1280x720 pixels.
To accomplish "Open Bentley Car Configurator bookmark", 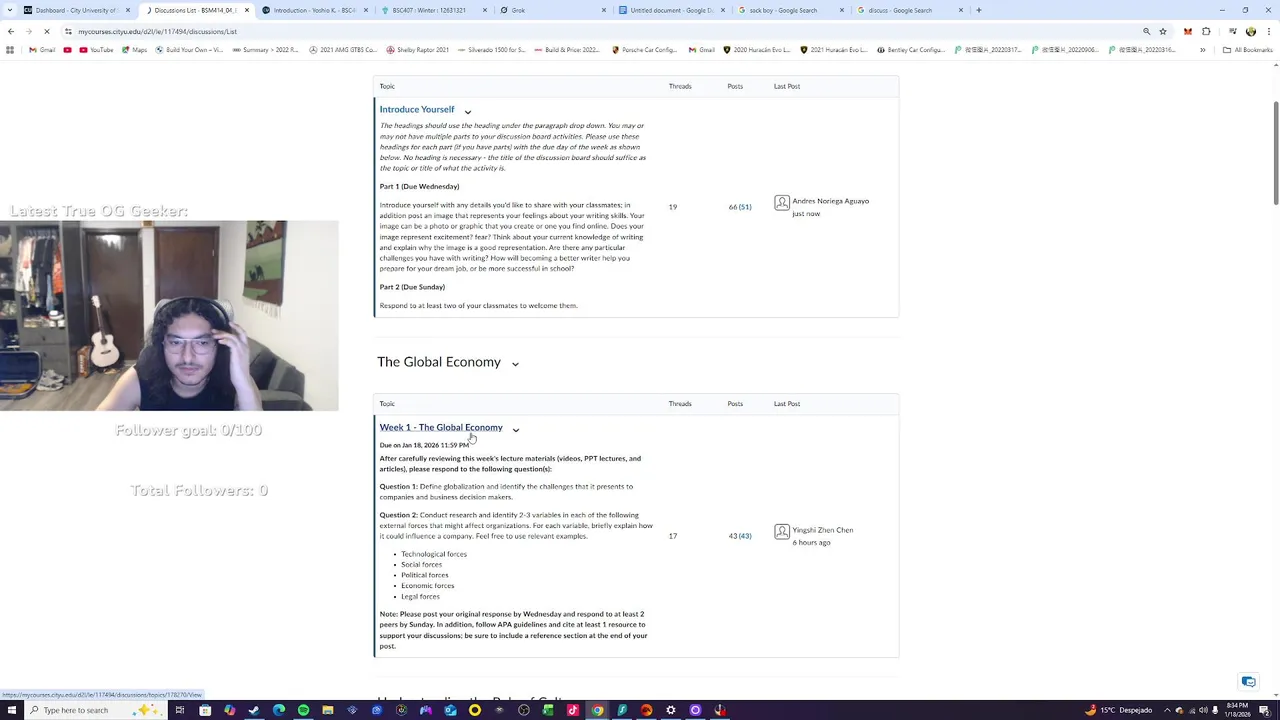I will (910, 50).
